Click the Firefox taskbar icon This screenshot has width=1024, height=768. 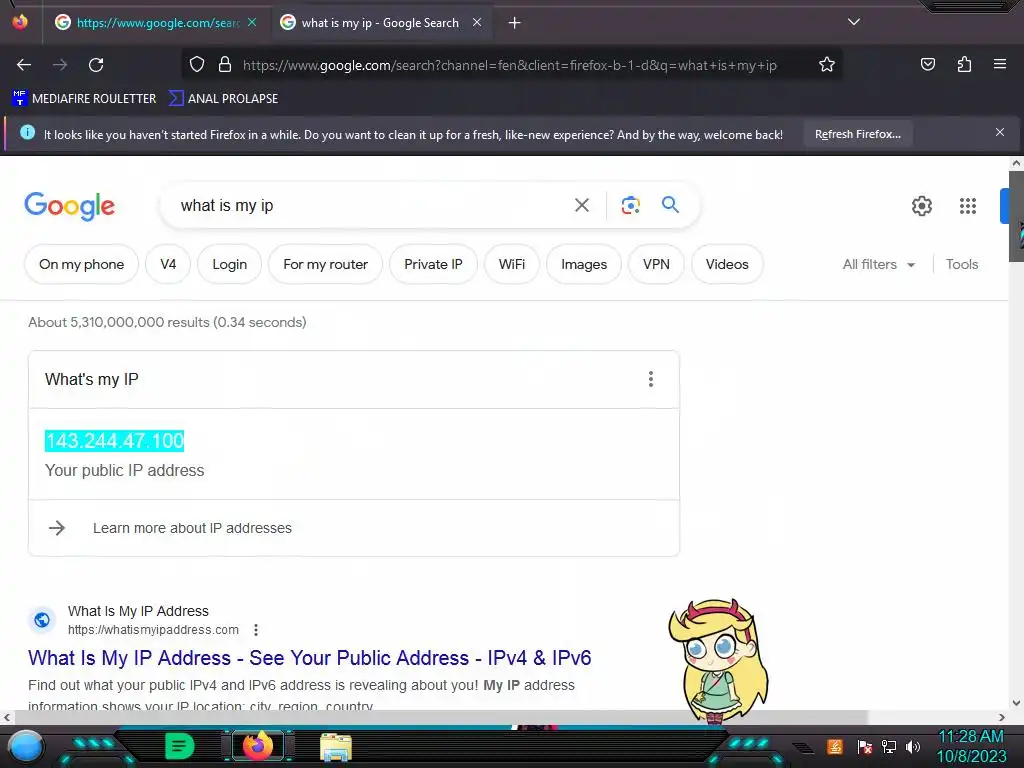(257, 746)
